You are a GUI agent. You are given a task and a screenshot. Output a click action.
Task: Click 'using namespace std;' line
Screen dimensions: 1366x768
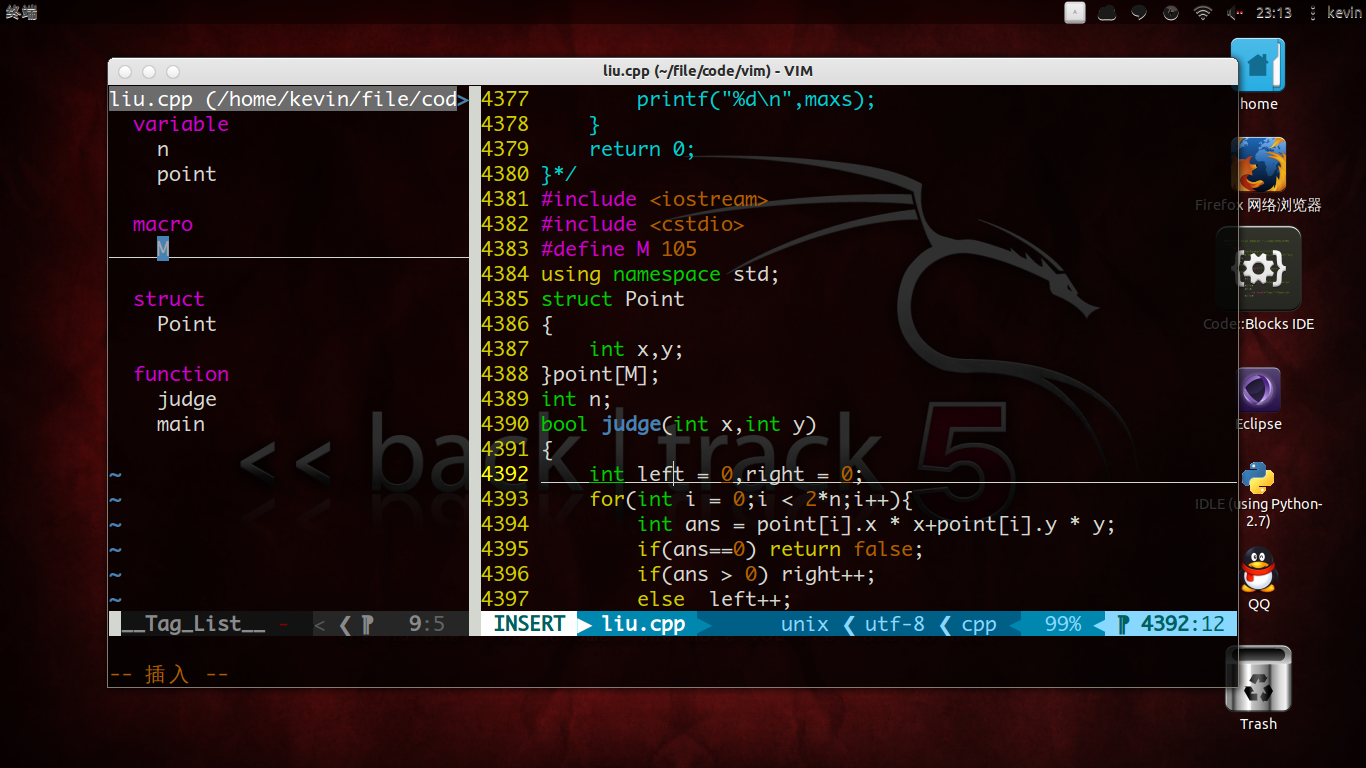tap(660, 274)
